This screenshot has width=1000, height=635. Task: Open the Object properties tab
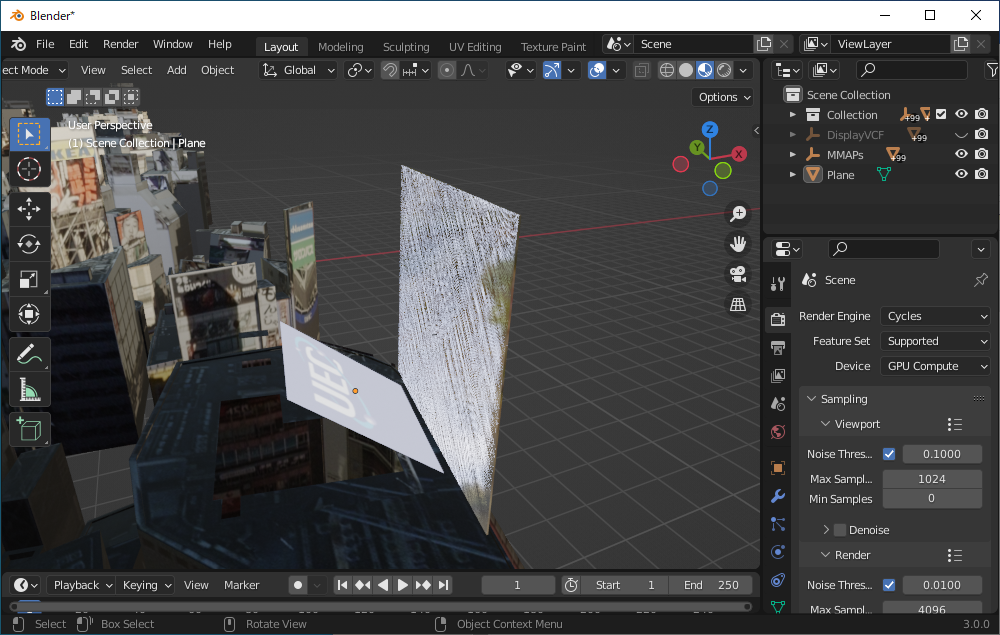(x=777, y=467)
